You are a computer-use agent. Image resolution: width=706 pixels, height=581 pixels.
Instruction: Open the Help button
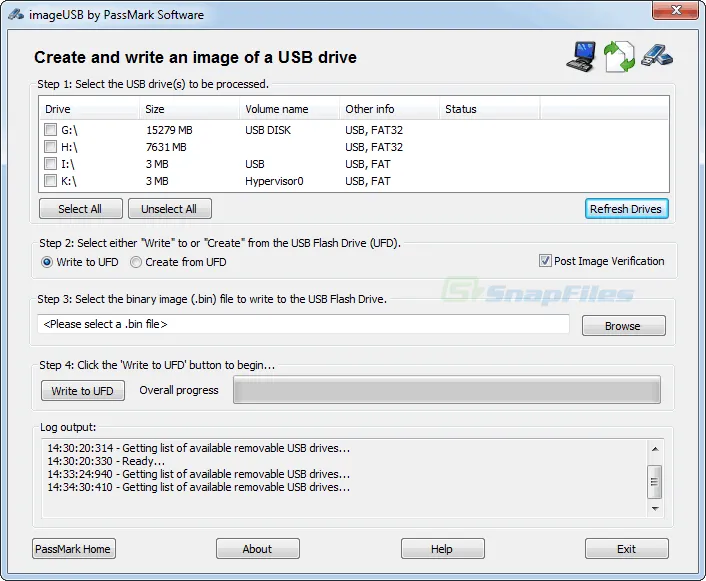point(443,549)
